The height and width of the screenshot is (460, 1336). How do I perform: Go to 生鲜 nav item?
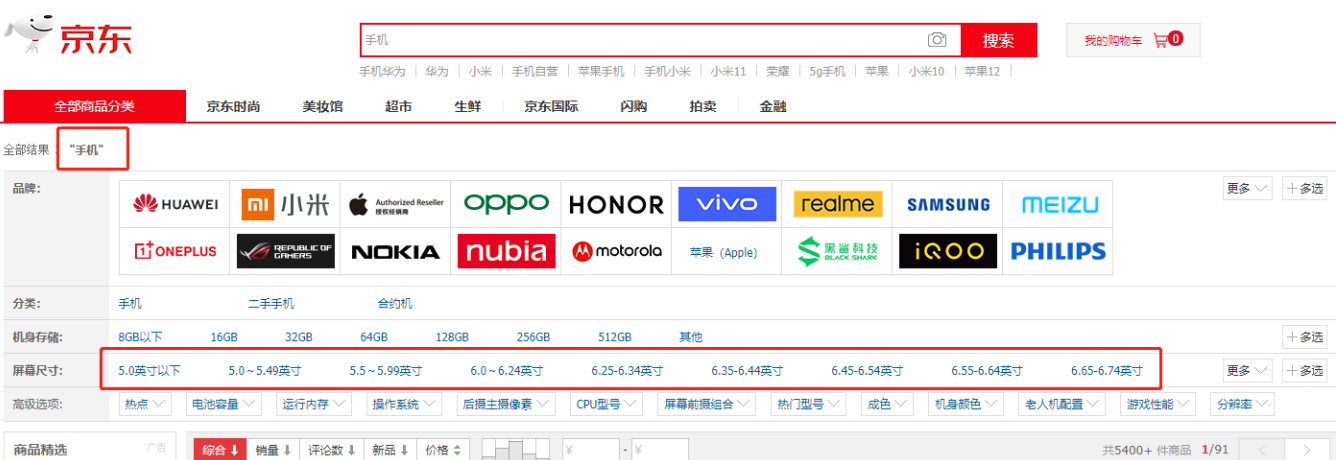467,106
